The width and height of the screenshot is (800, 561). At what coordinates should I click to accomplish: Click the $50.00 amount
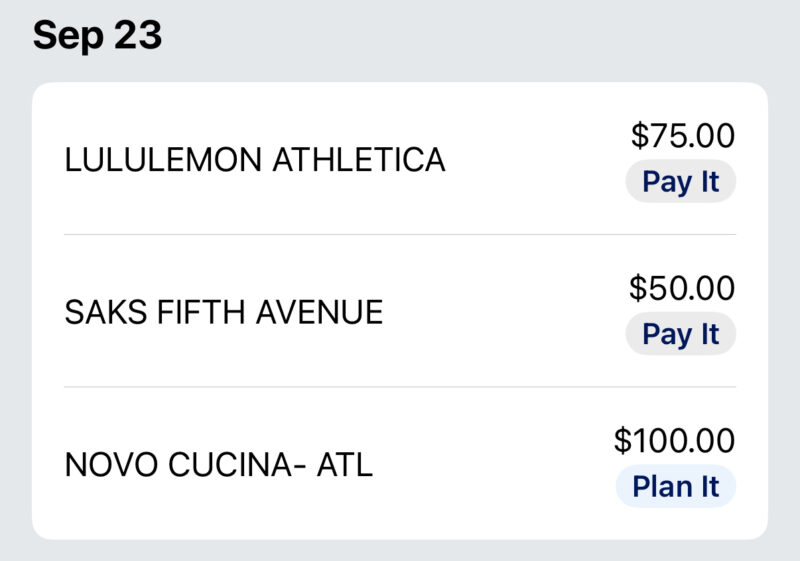coord(682,288)
